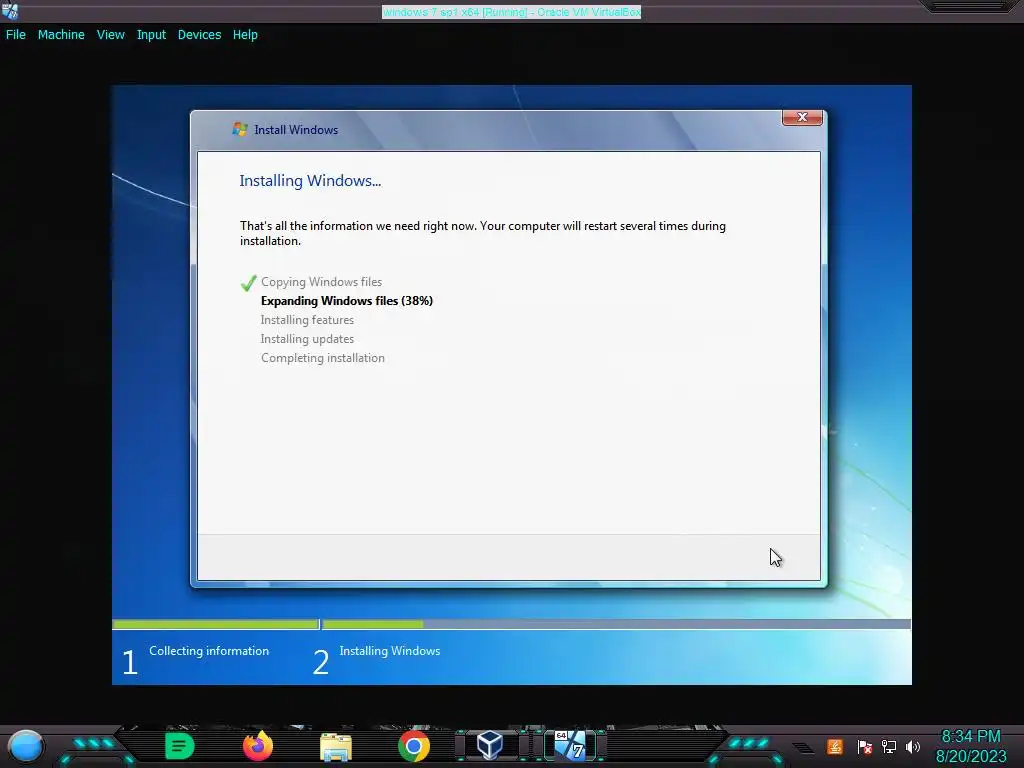Click the Collecting information progress bar segment

(x=216, y=624)
